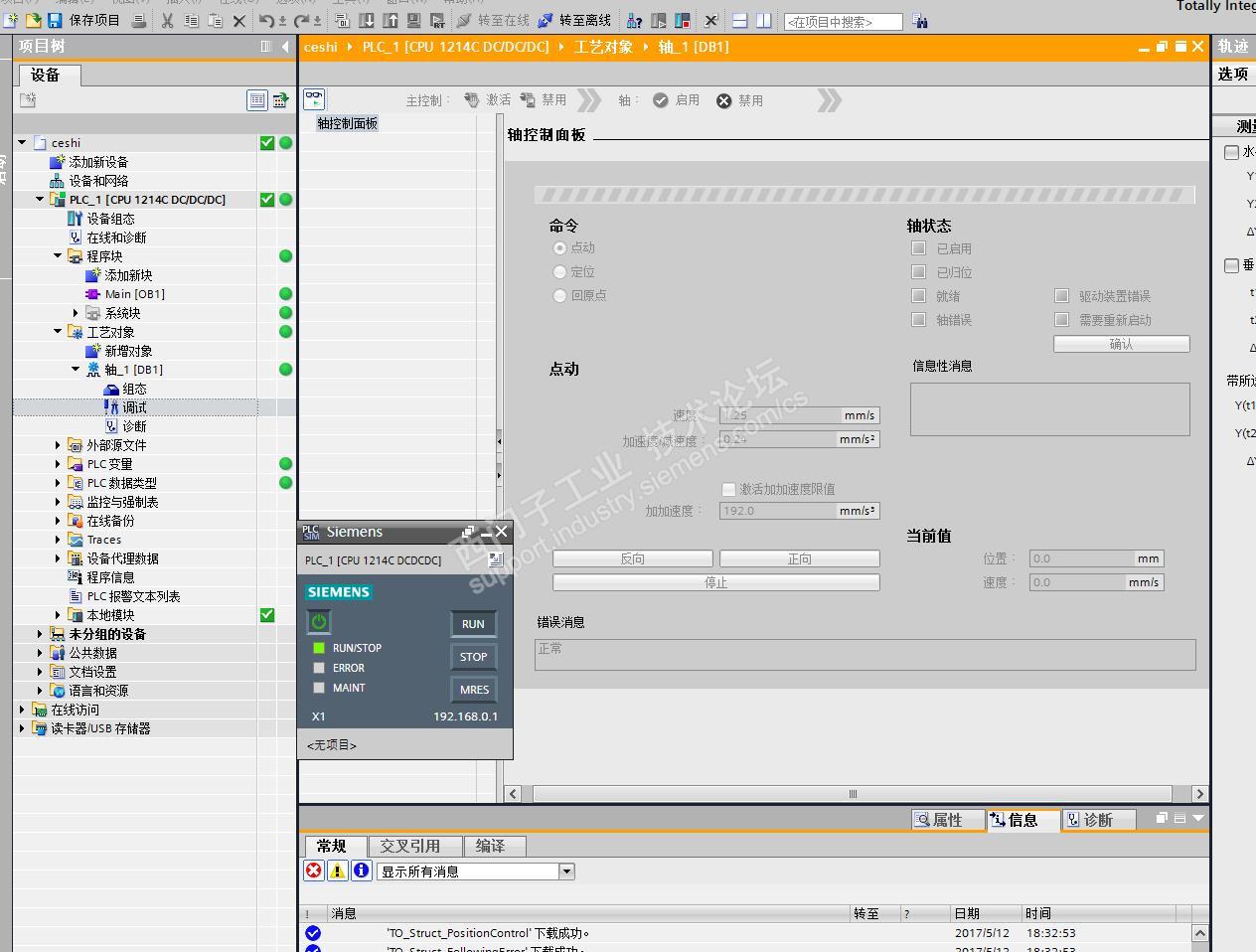Click 转至在线 go online
Image resolution: width=1256 pixels, height=952 pixels.
click(x=493, y=20)
